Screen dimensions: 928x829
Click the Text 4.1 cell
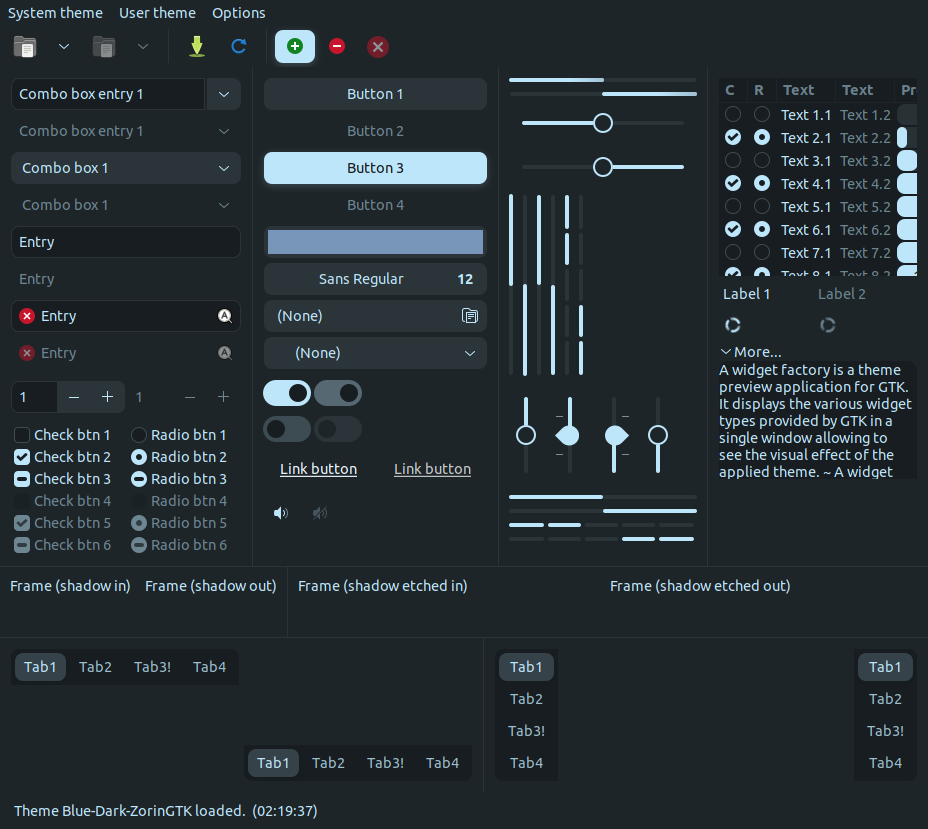coord(805,183)
